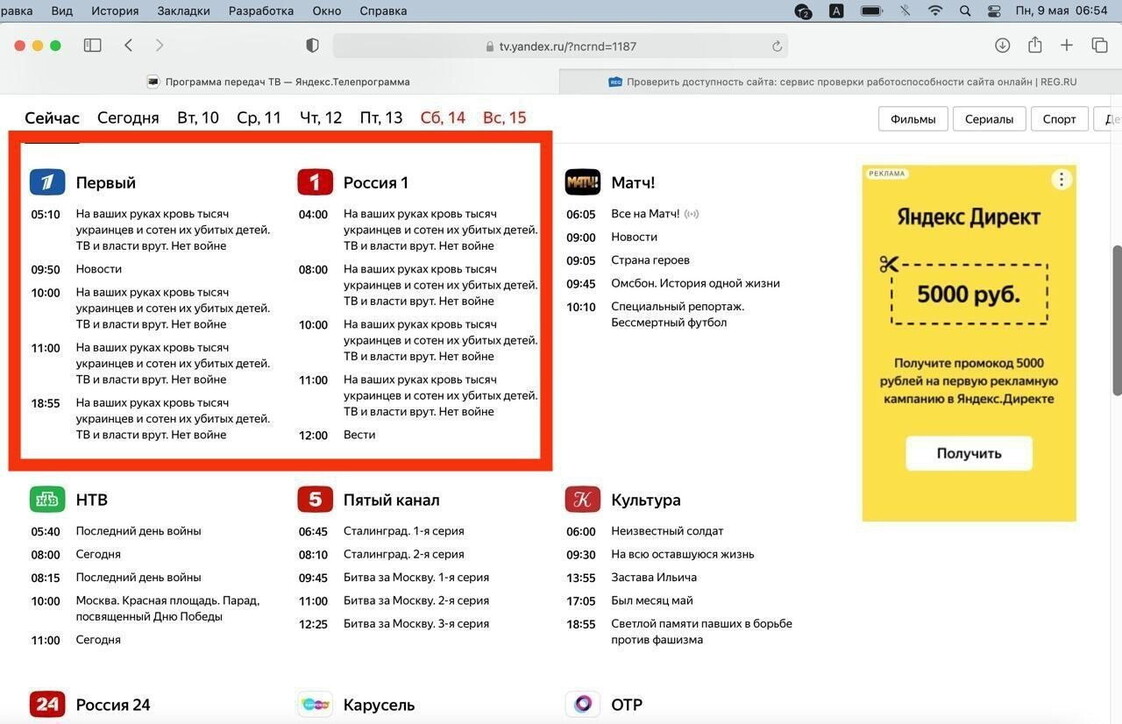Open the Россия 1 channel title link
The height and width of the screenshot is (724, 1122).
pos(376,182)
